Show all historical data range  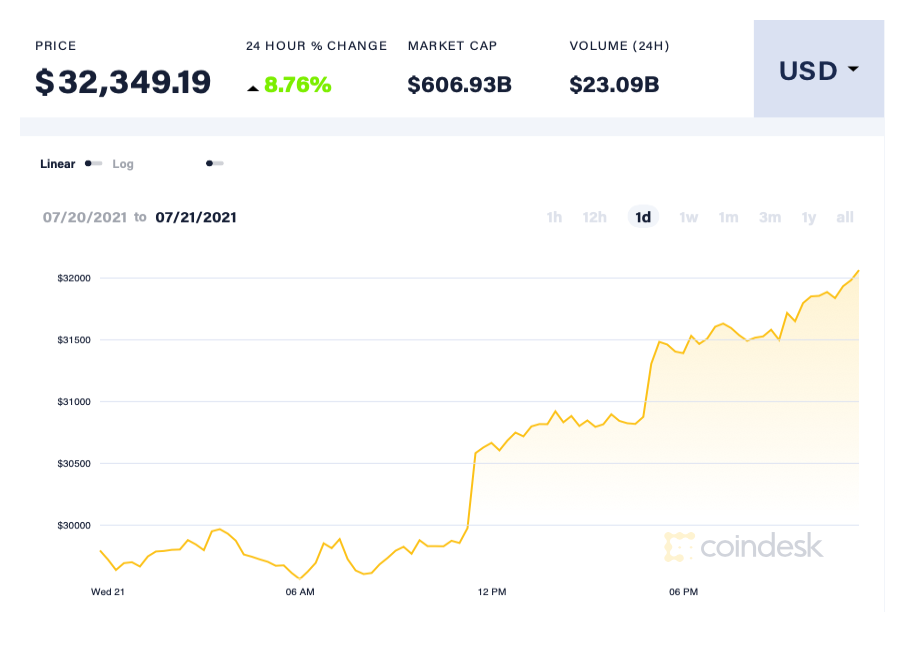tap(844, 217)
